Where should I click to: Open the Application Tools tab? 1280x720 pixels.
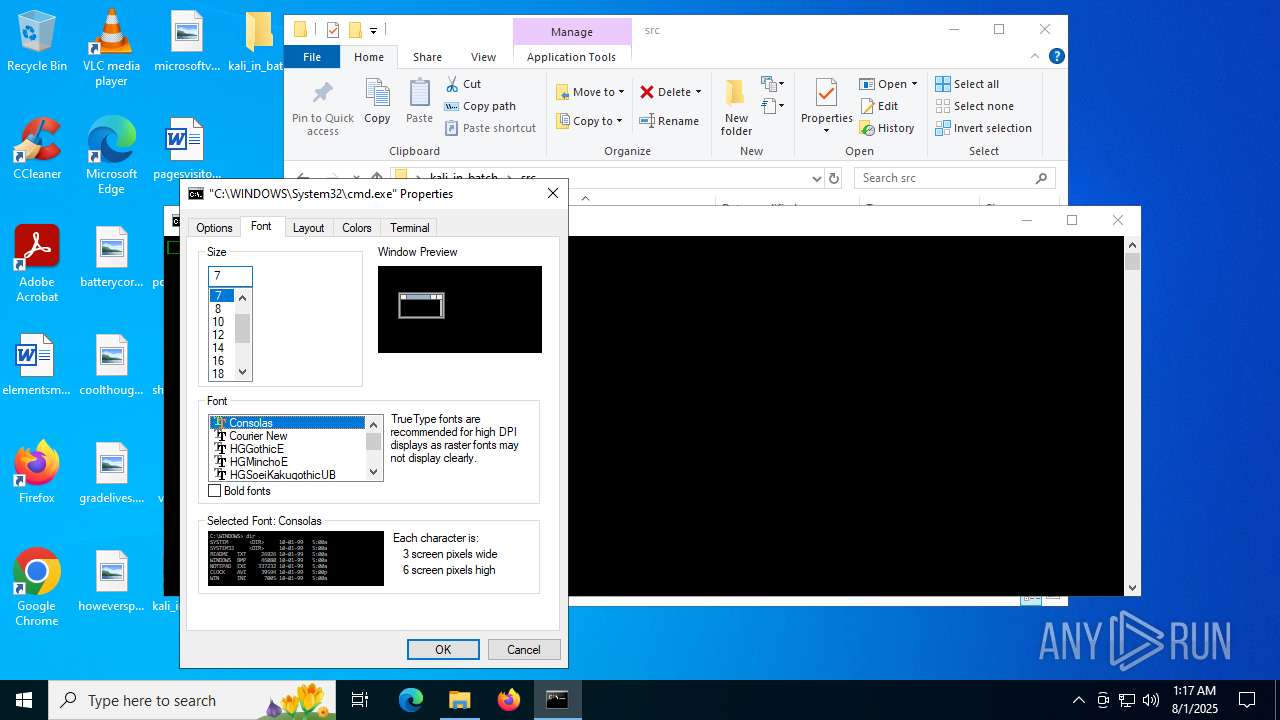pos(571,57)
